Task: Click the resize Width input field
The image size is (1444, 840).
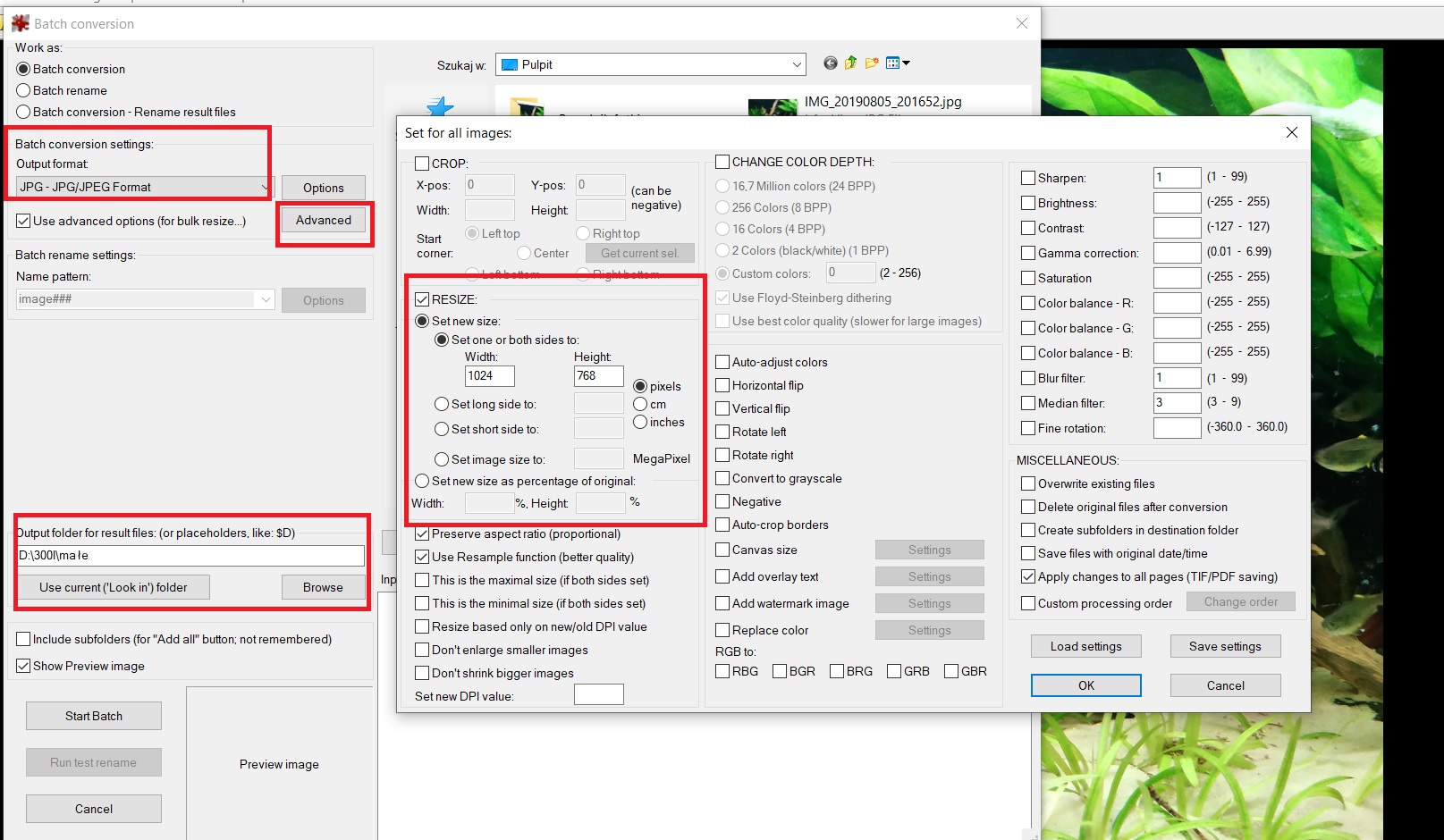Action: click(489, 376)
